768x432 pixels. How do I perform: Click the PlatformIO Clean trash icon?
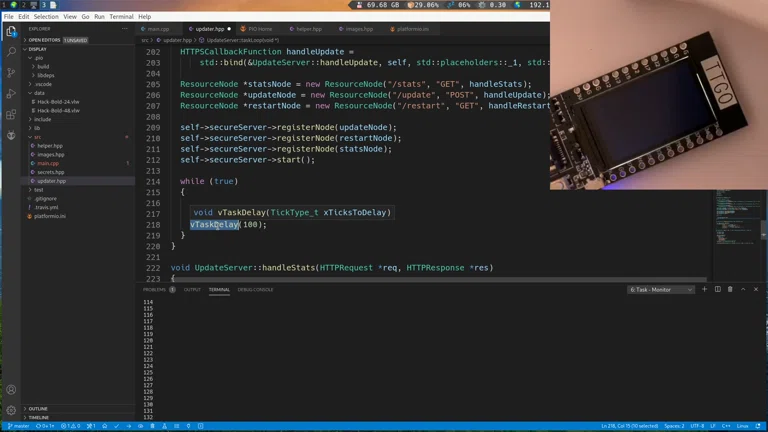coord(152,426)
